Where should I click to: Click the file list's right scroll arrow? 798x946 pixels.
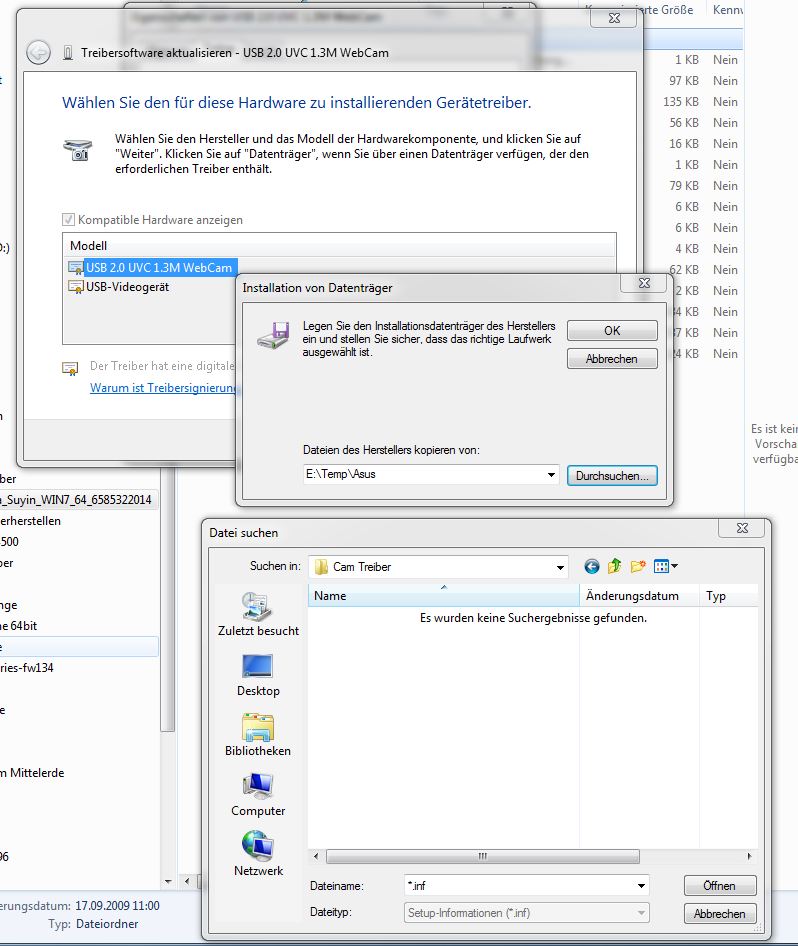tap(749, 856)
